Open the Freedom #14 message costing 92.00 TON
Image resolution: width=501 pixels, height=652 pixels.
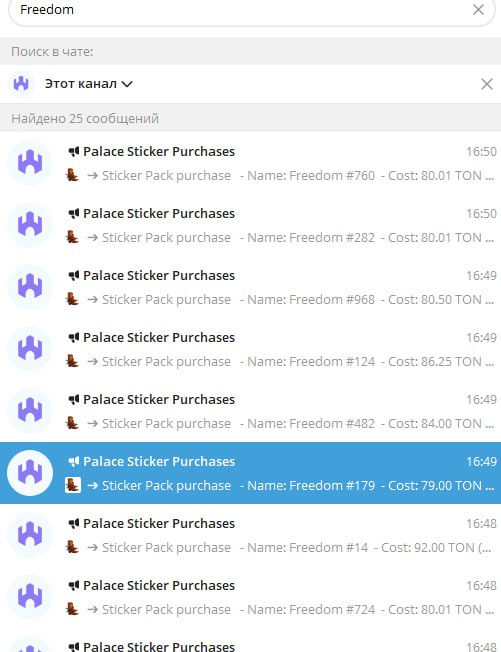pyautogui.click(x=250, y=535)
